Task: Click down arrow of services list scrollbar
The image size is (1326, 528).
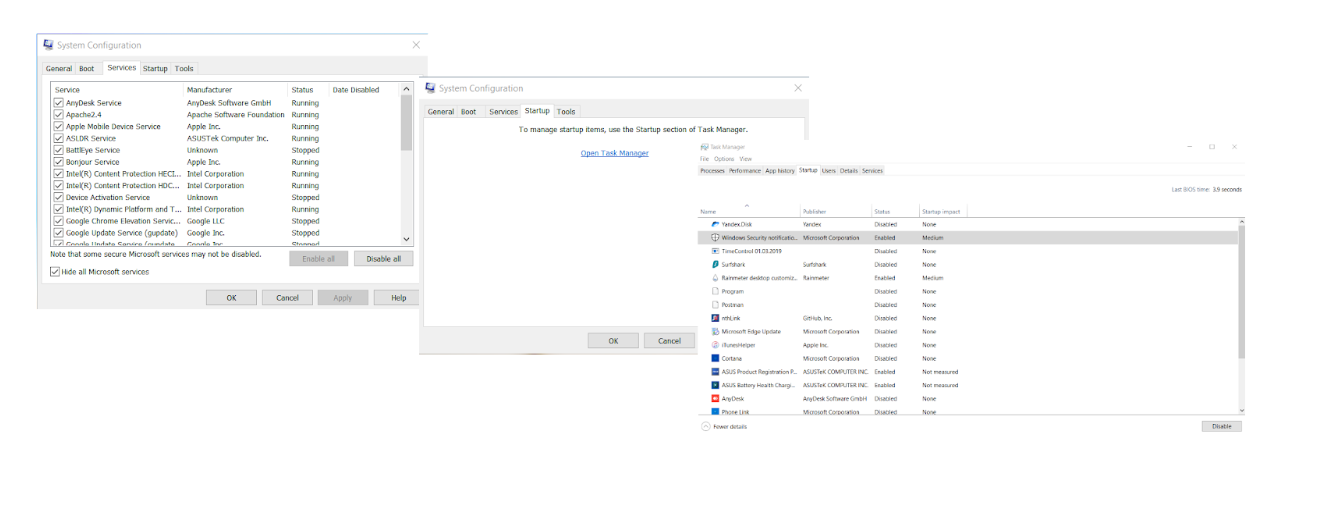Action: [407, 240]
